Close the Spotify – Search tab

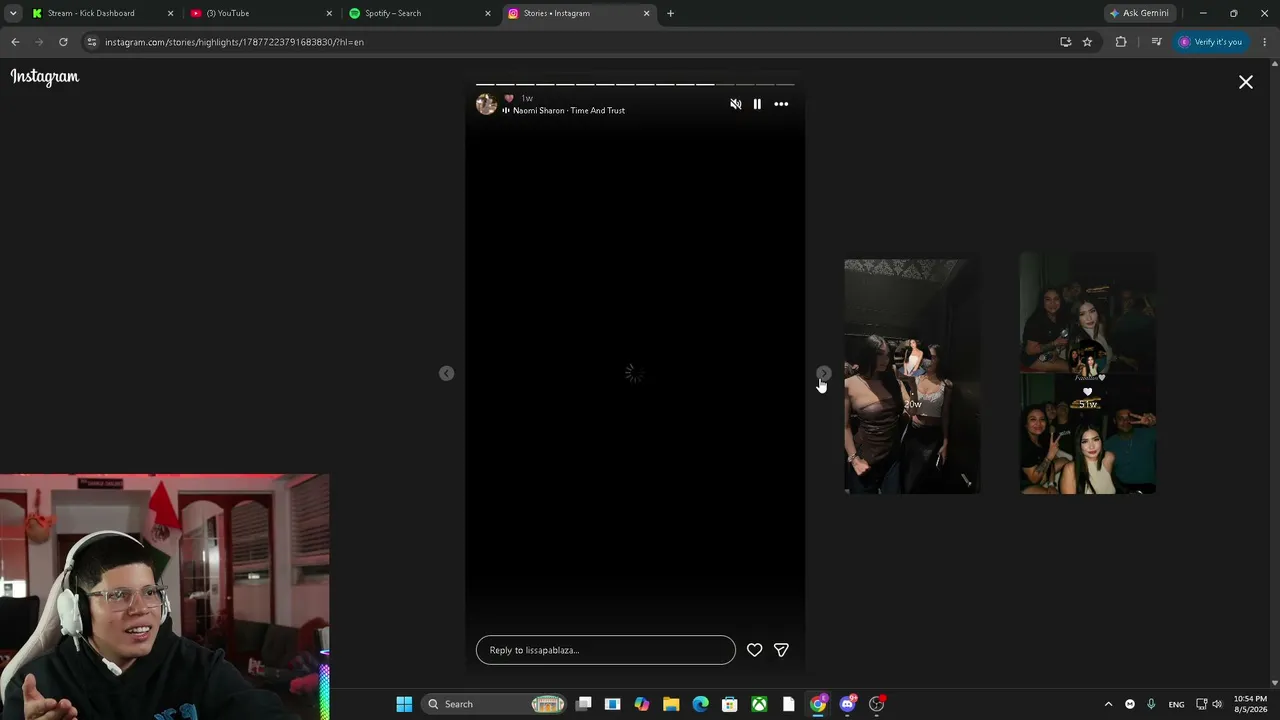tap(488, 13)
